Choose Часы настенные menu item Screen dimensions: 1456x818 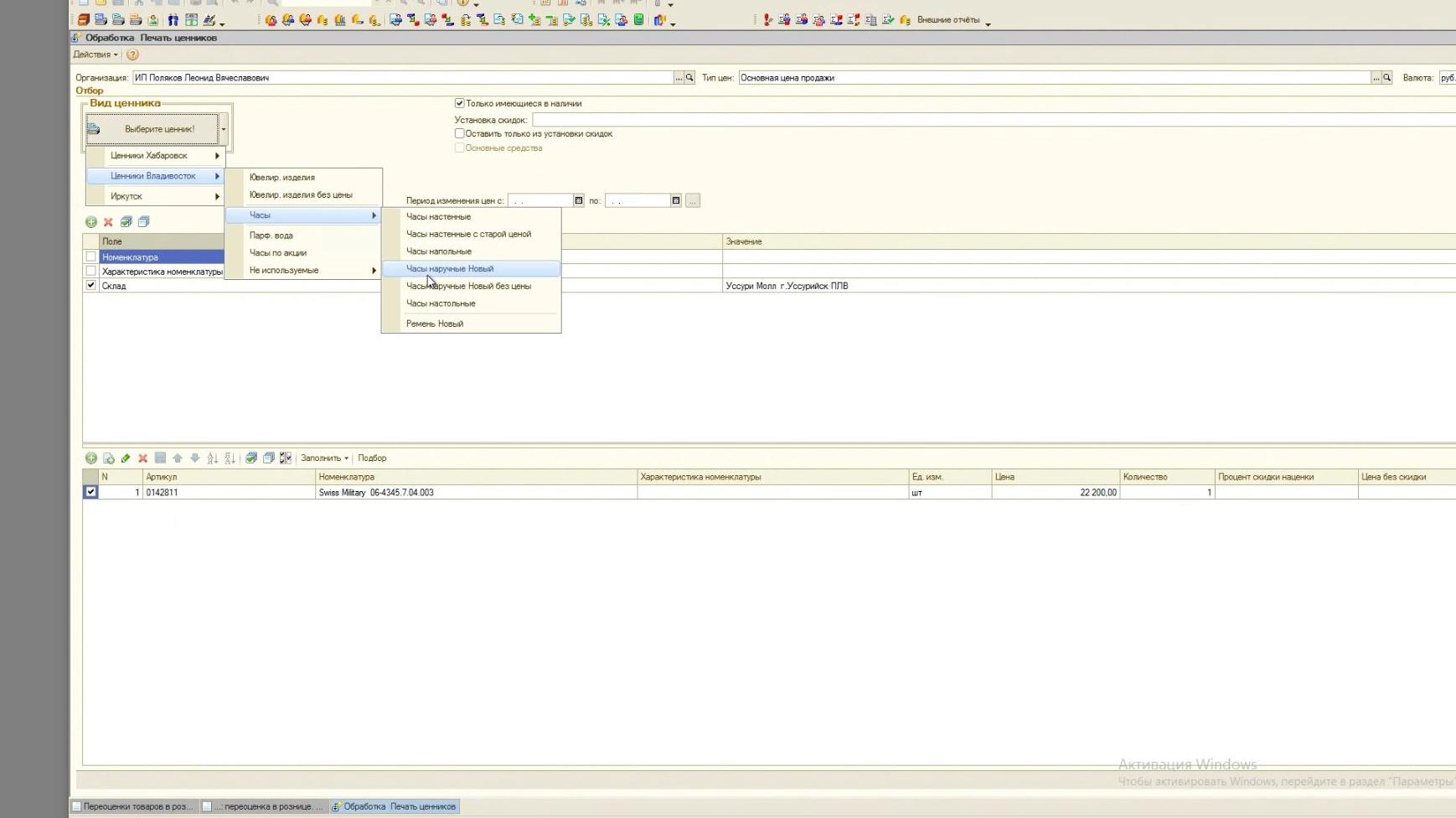472,217
